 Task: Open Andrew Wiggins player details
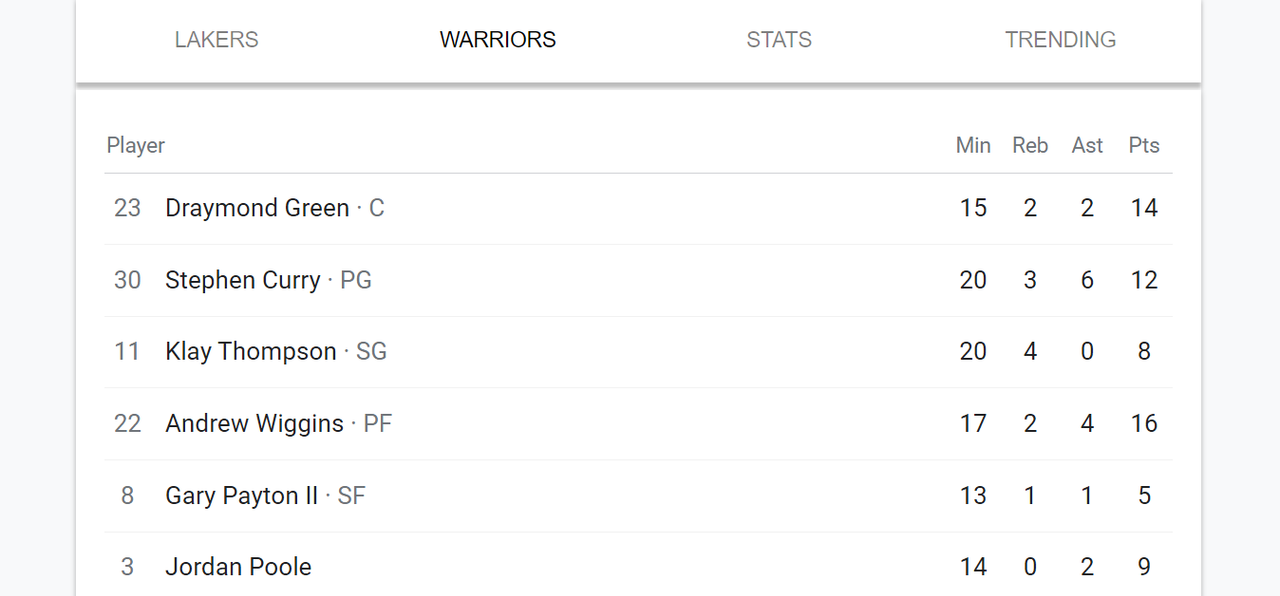[x=254, y=424]
